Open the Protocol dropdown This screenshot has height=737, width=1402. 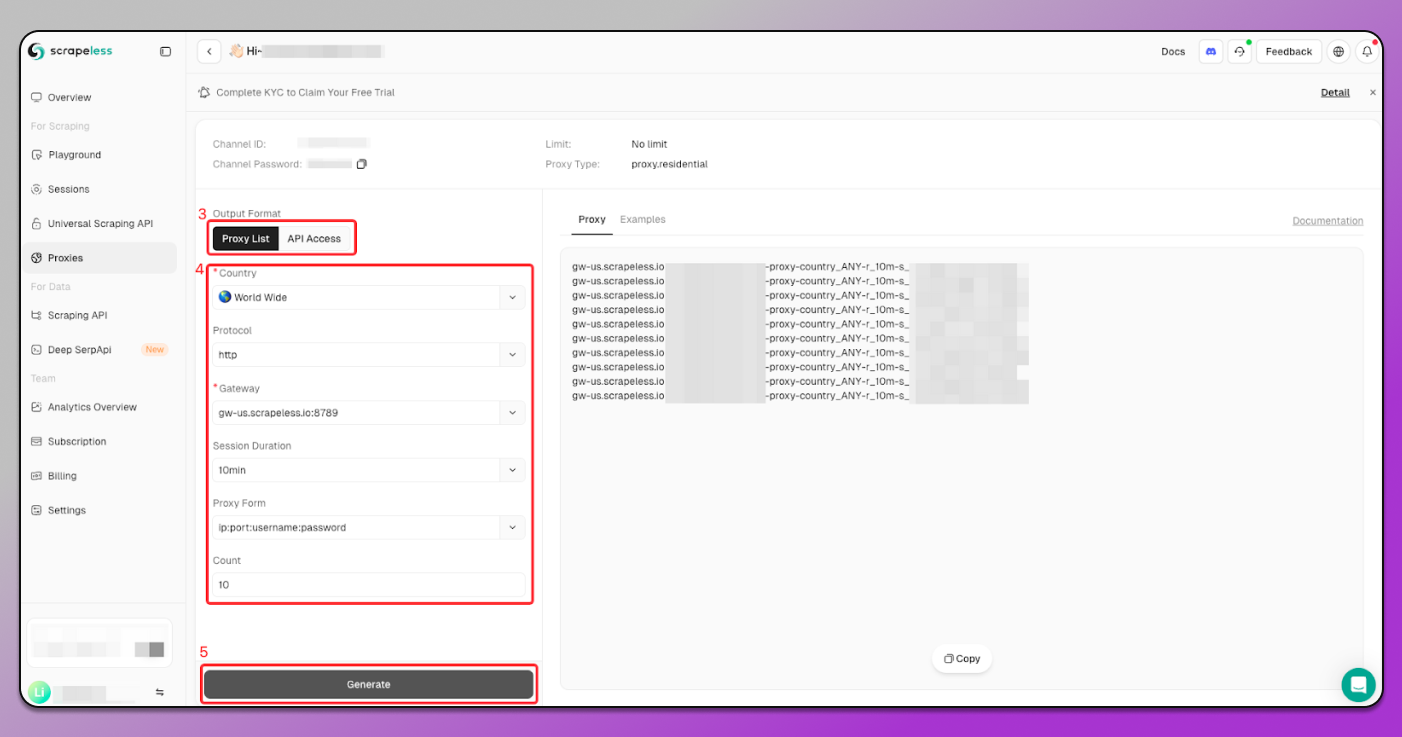[369, 355]
